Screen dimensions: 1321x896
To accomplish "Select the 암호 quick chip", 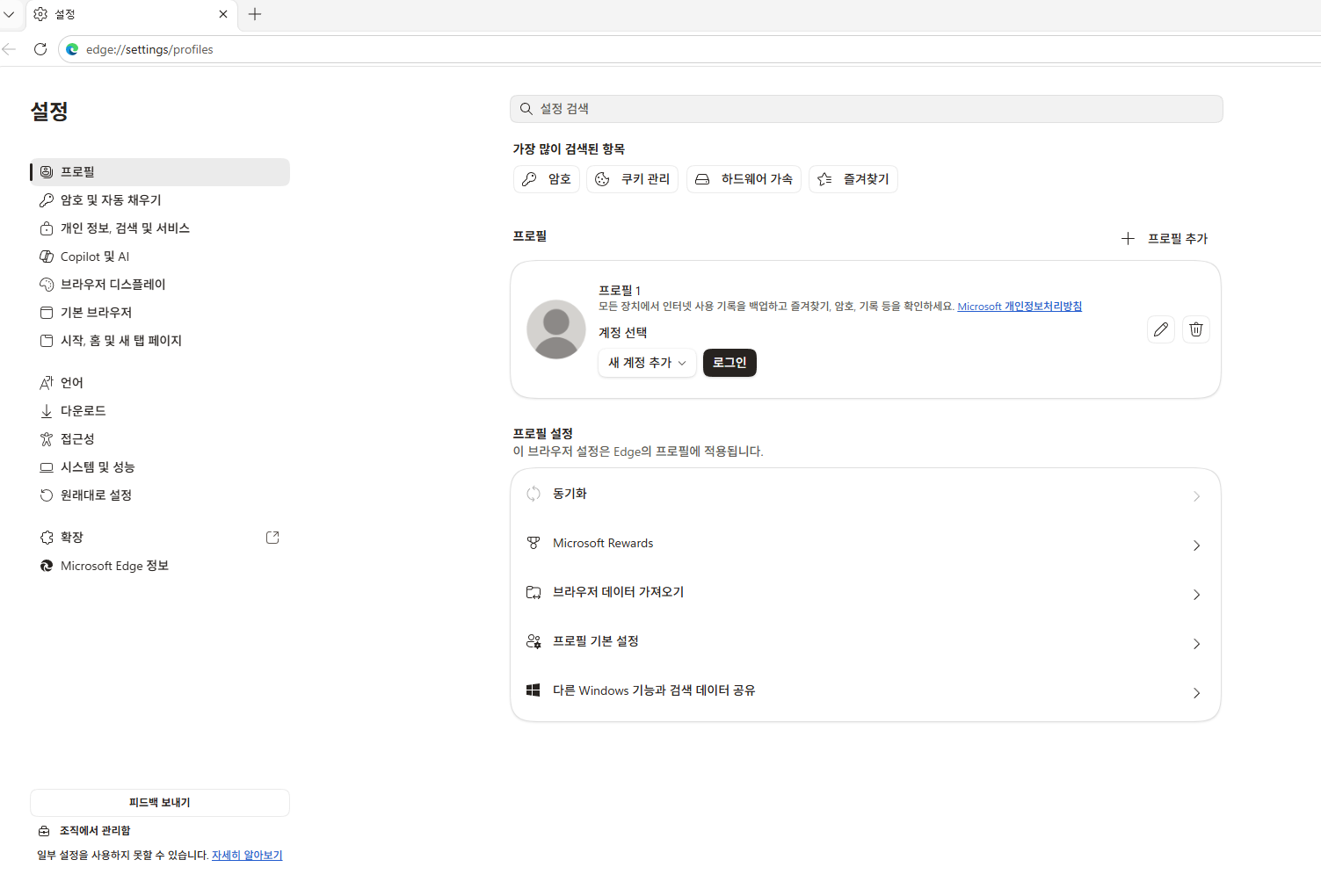I will 547,179.
